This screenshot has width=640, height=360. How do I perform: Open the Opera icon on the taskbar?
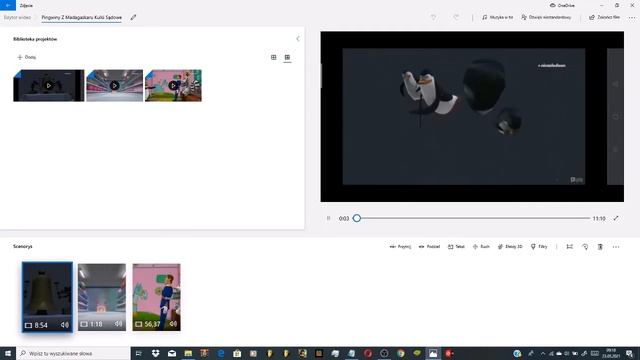368,353
